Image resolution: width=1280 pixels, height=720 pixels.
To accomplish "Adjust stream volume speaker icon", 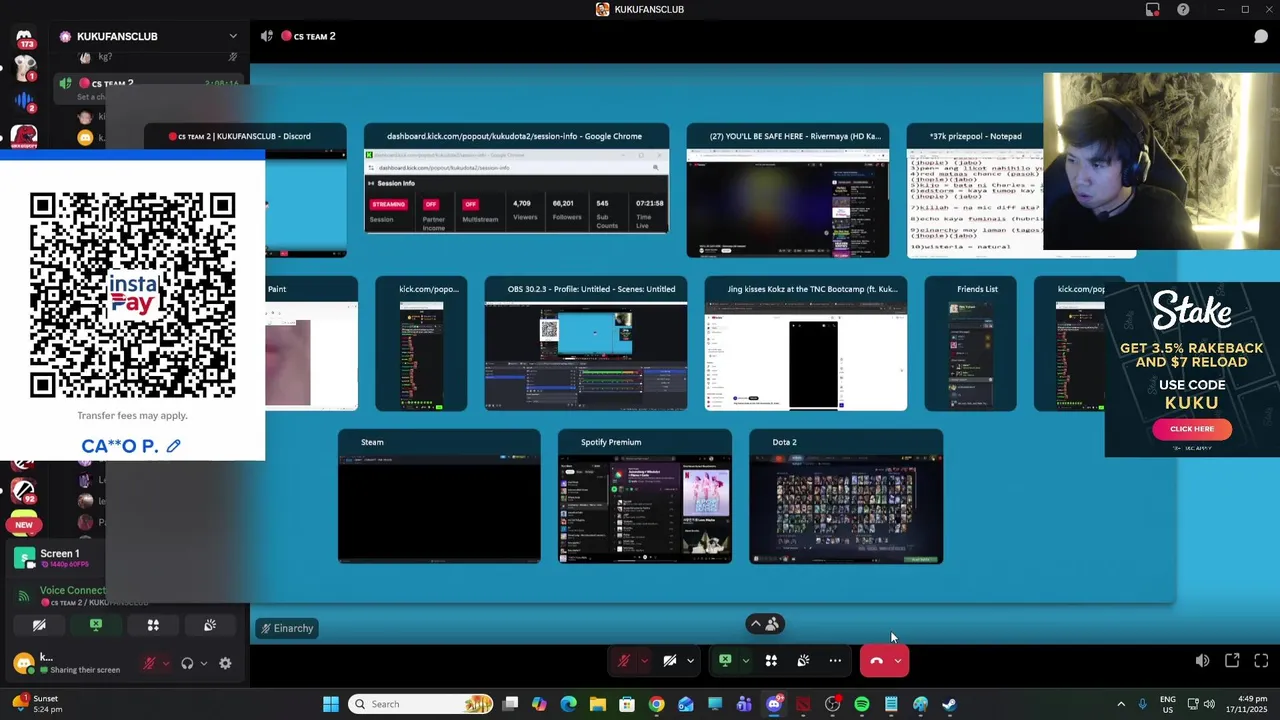I will pos(1202,661).
